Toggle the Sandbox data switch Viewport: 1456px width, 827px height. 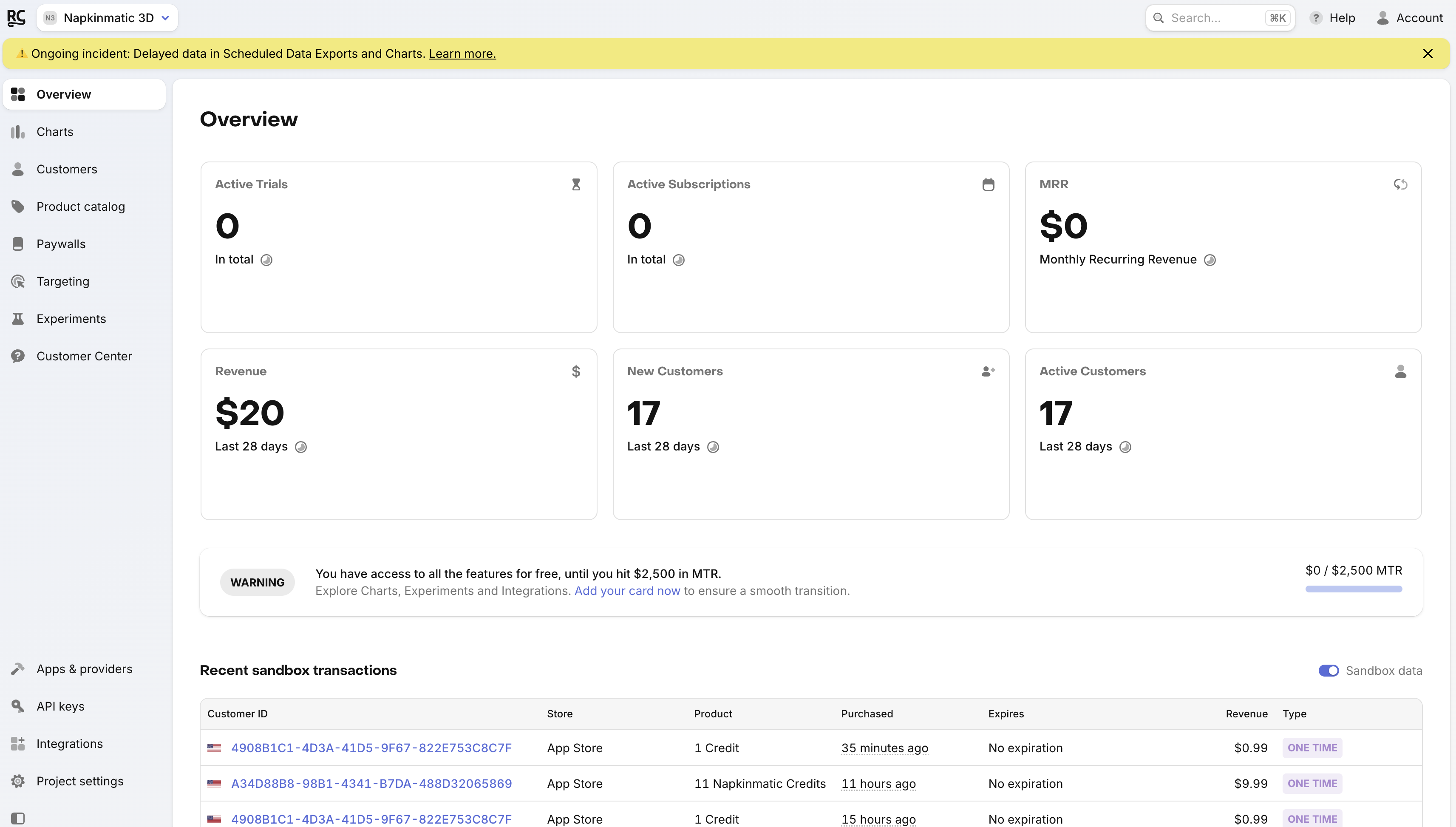1328,671
